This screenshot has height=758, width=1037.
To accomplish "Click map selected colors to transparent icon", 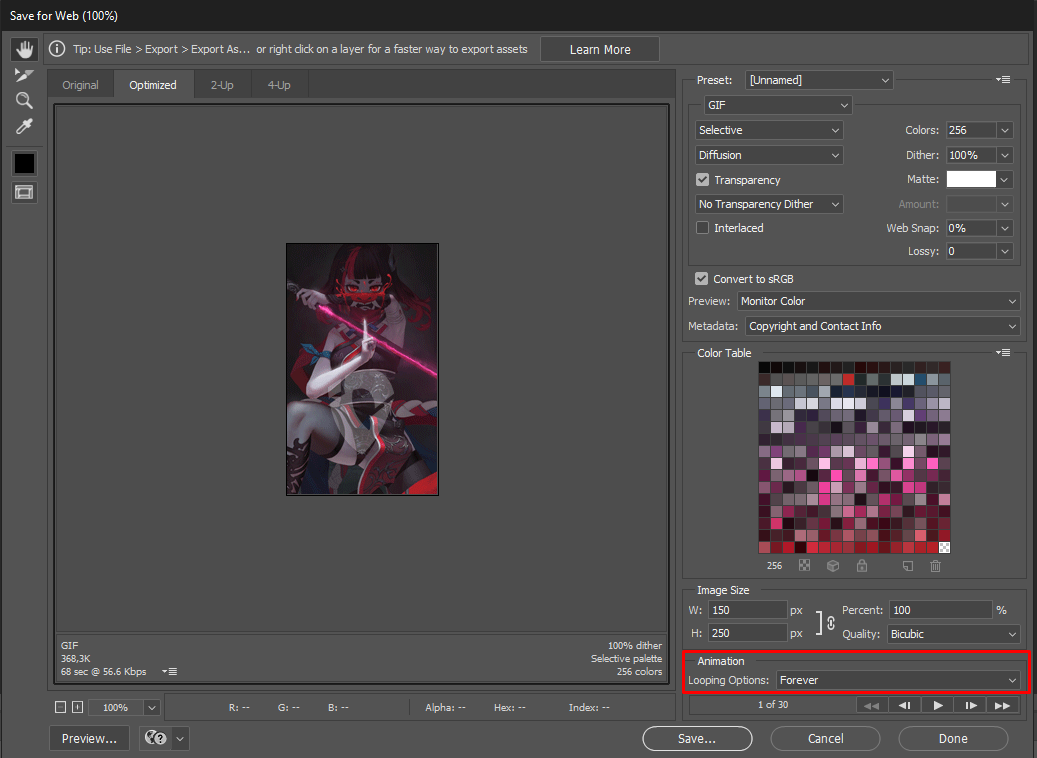I will point(804,566).
